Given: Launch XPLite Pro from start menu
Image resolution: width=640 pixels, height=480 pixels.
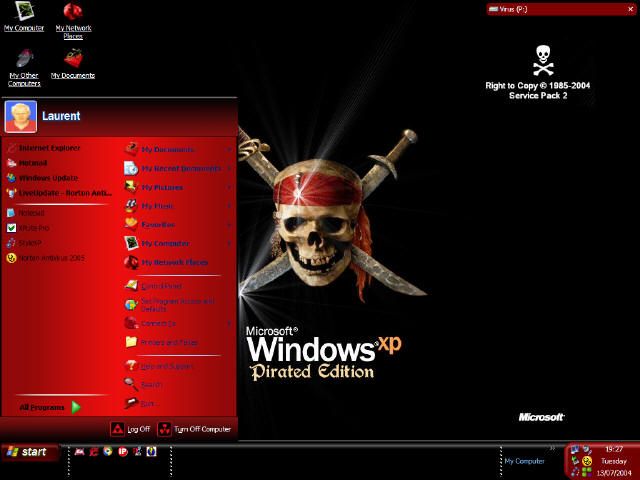Looking at the screenshot, I should (x=28, y=228).
